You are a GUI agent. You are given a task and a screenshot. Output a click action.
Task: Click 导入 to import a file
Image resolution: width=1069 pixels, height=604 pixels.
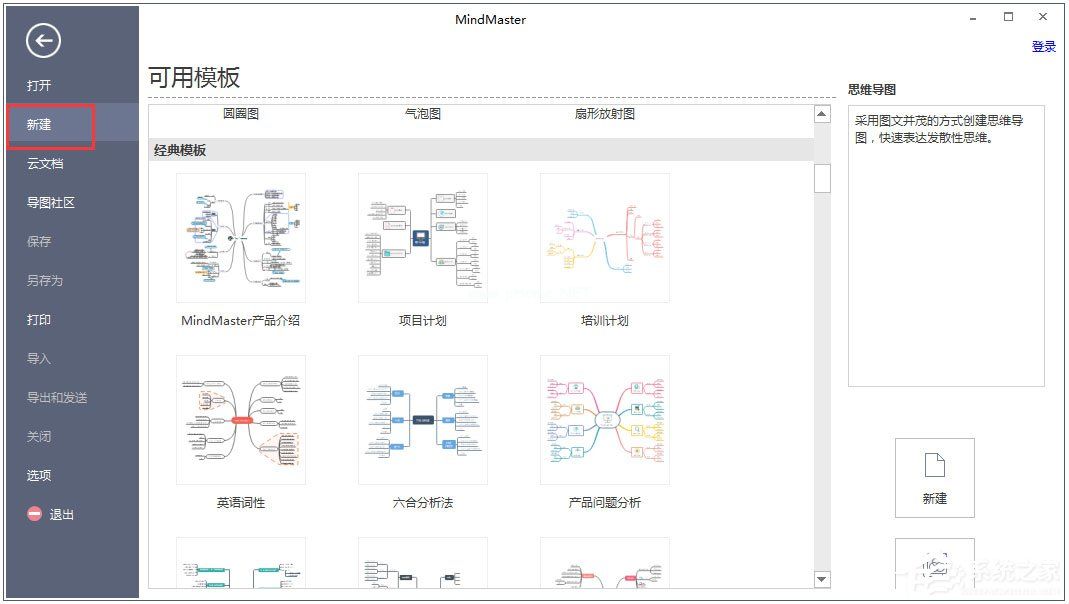pyautogui.click(x=37, y=358)
